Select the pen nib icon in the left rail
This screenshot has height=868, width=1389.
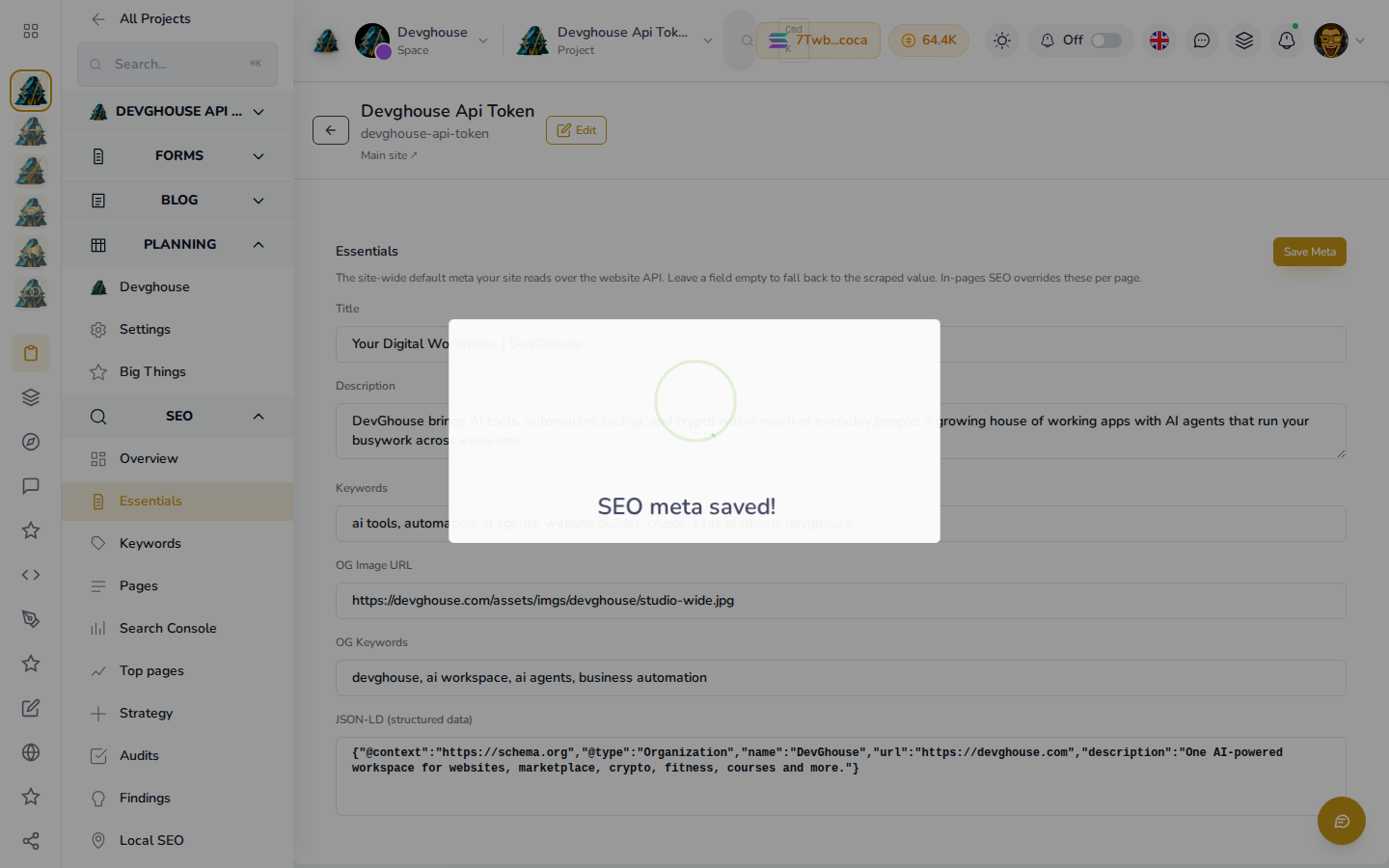(x=31, y=619)
